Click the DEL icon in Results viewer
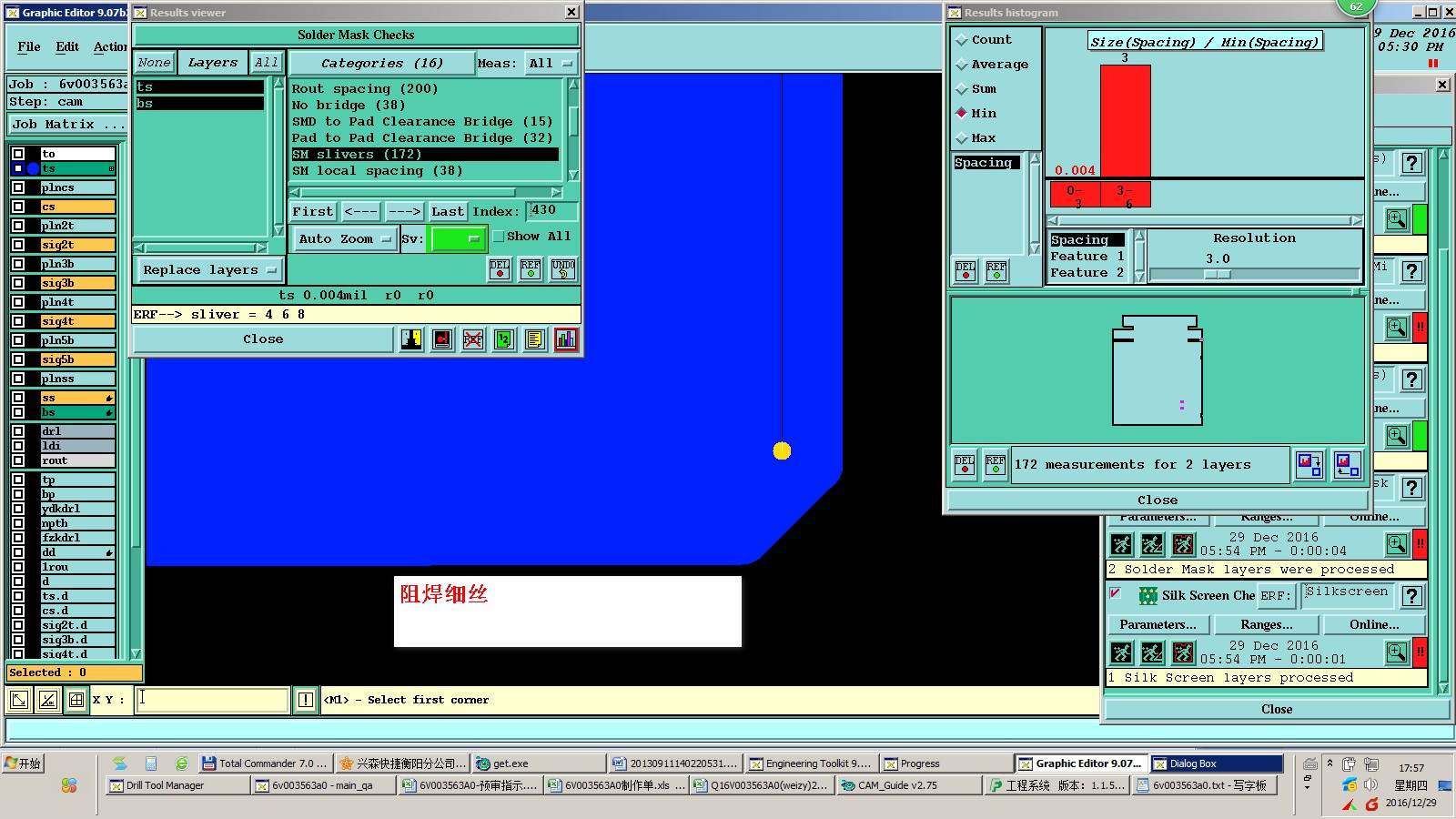The width and height of the screenshot is (1456, 819). pyautogui.click(x=500, y=269)
